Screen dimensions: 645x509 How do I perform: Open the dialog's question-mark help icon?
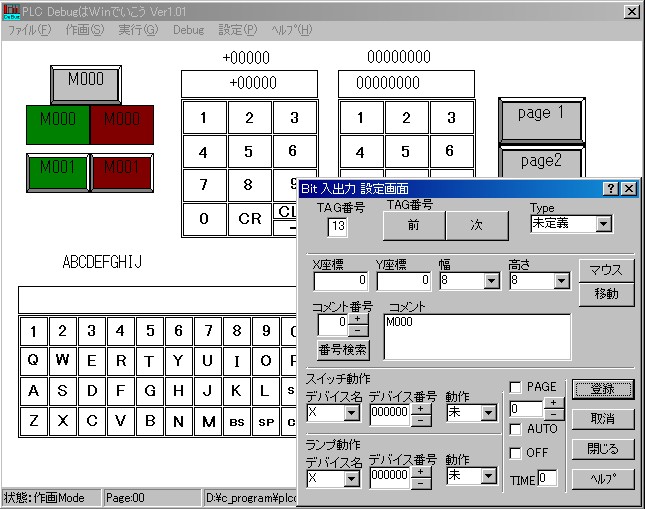click(610, 188)
